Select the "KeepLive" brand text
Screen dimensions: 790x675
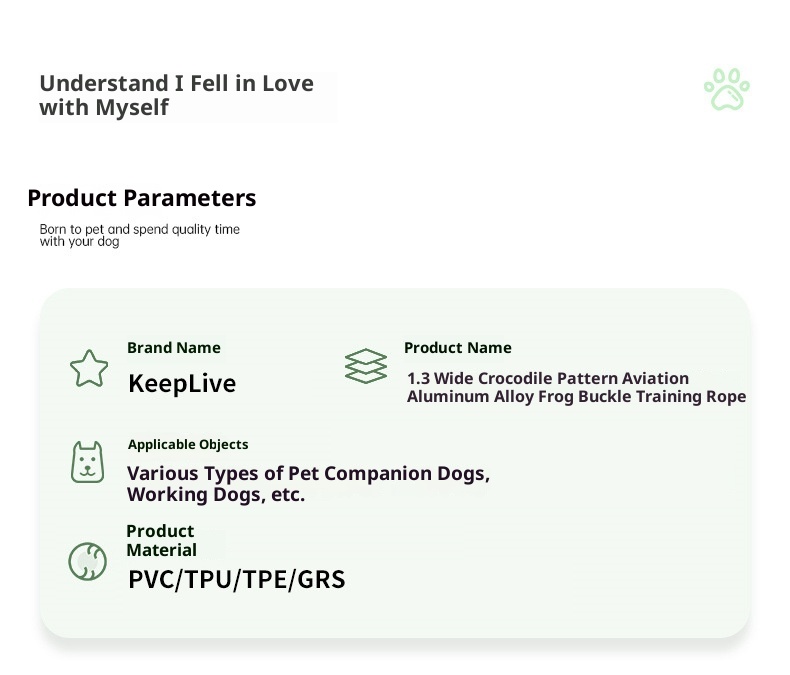(182, 384)
